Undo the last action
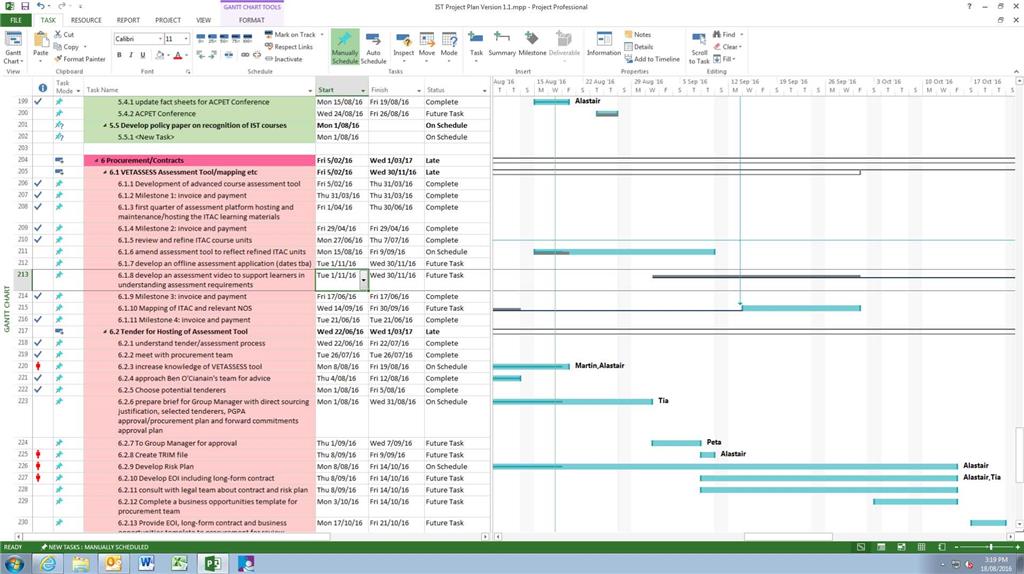1024x574 pixels. (40, 7)
